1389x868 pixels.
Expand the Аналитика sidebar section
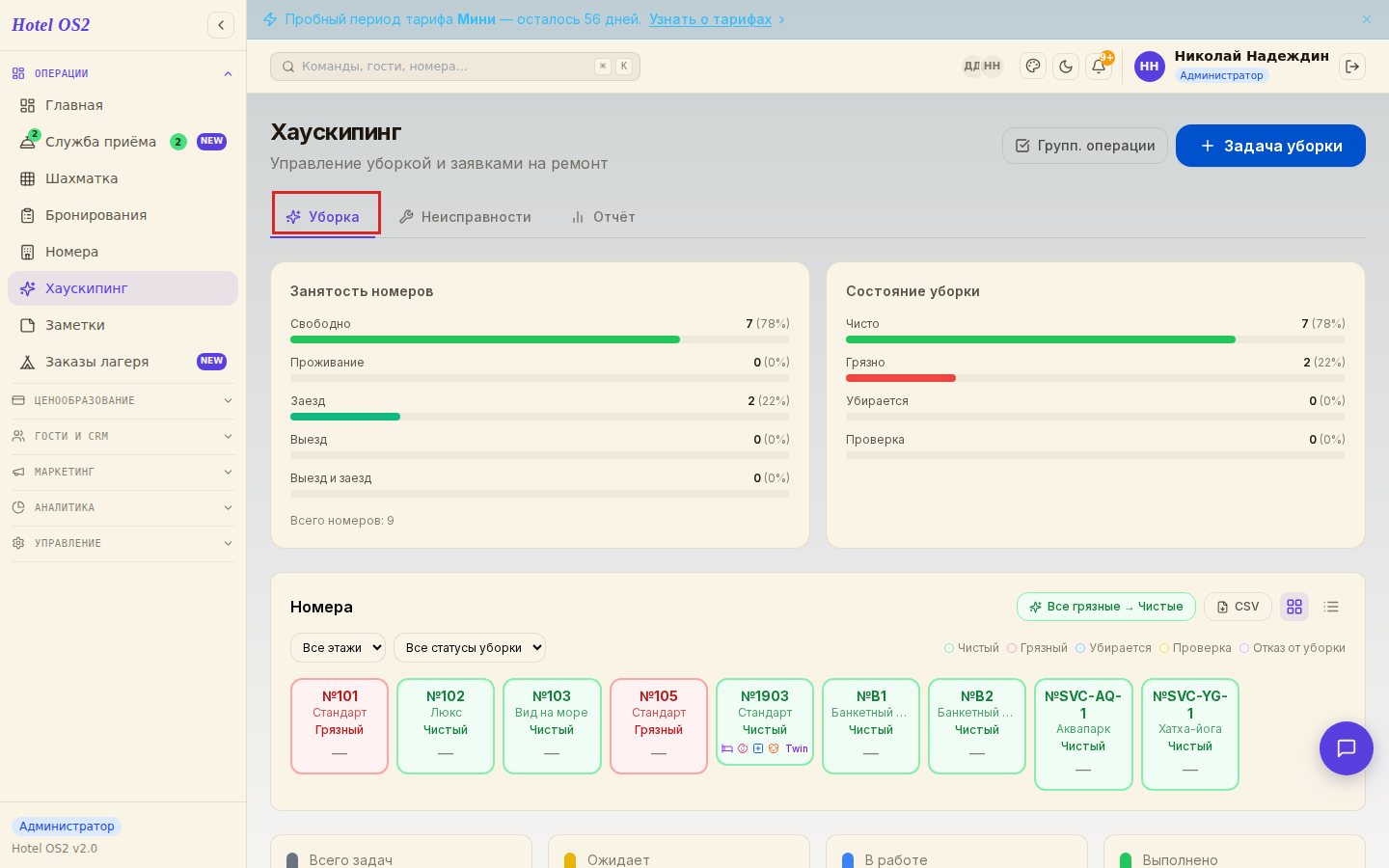[x=123, y=507]
